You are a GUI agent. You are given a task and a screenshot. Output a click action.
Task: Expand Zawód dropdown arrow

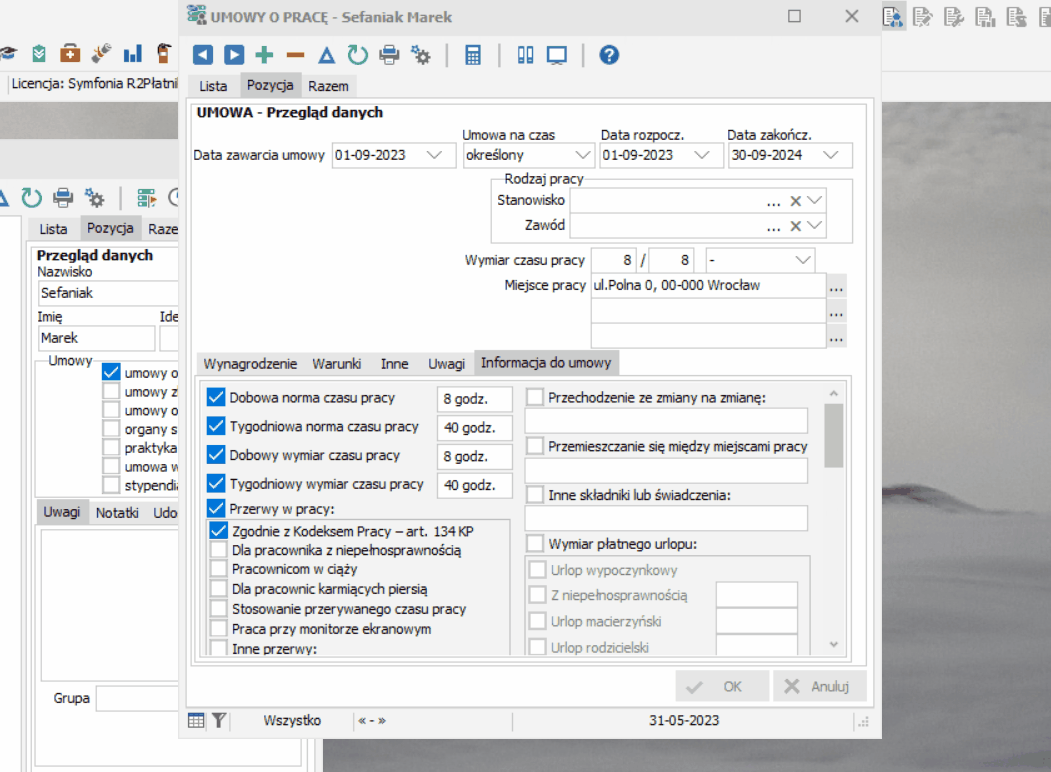tap(814, 226)
